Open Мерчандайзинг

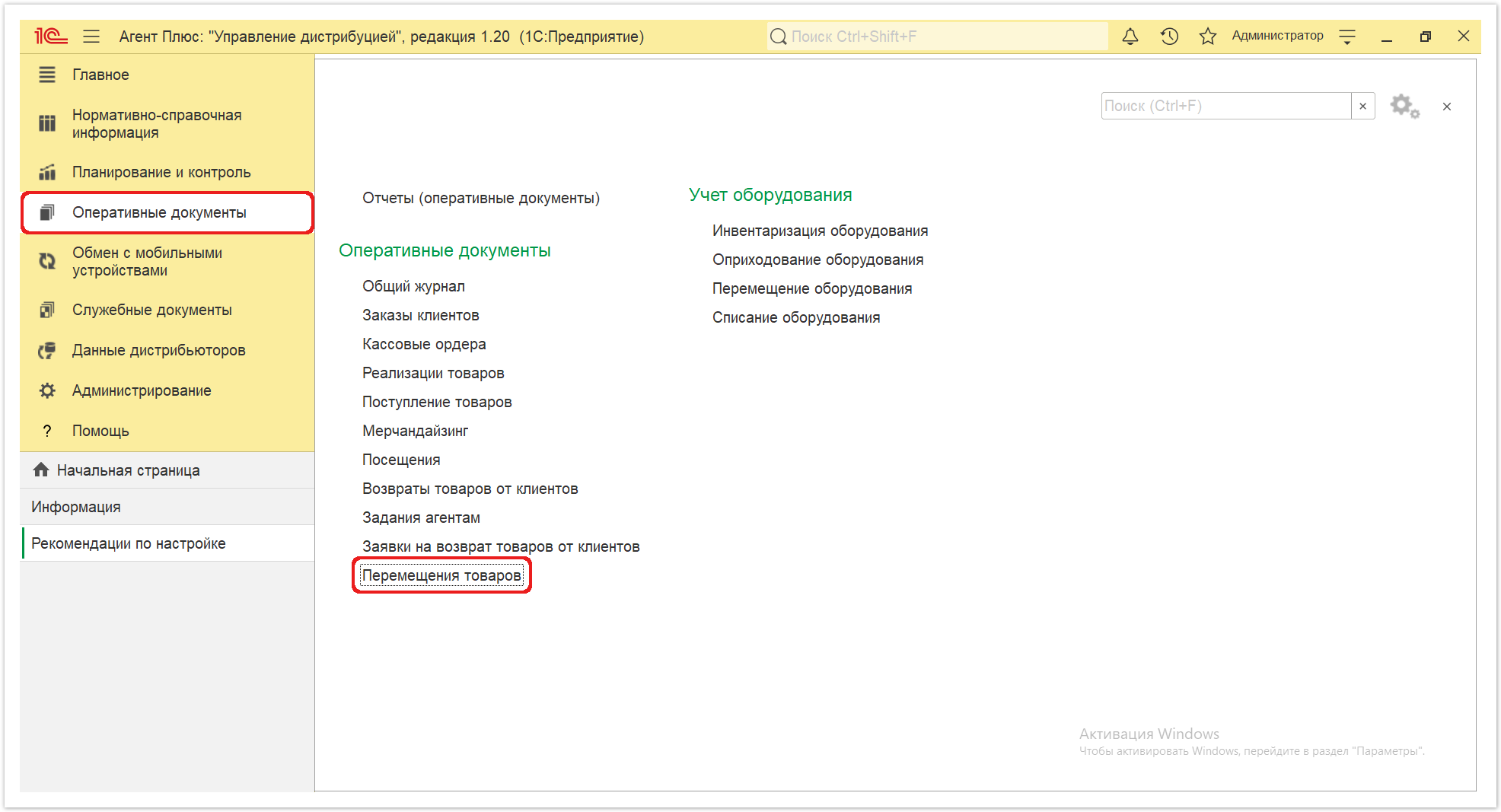[415, 431]
